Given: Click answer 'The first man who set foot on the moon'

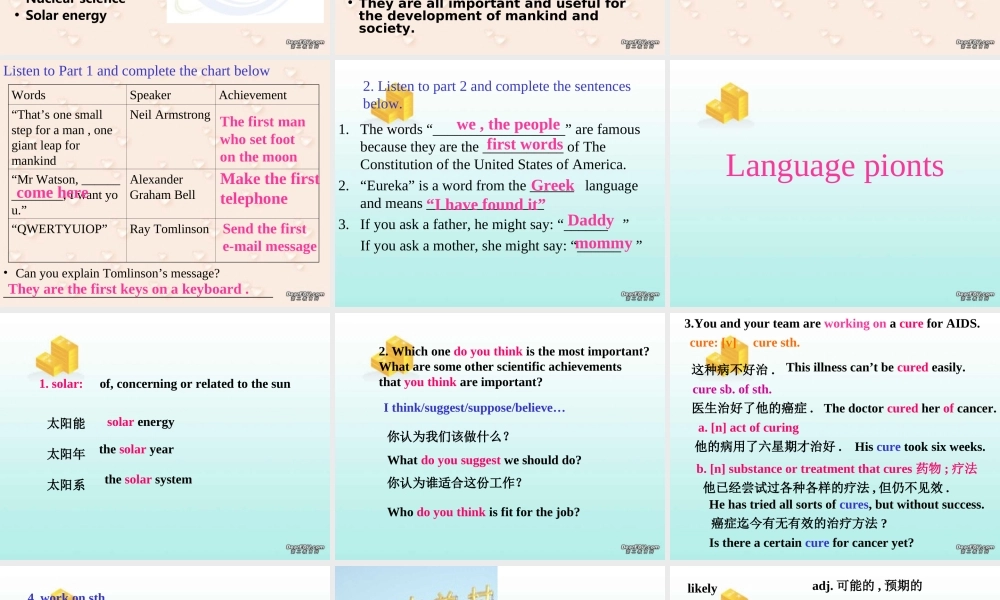Looking at the screenshot, I should (263, 139).
